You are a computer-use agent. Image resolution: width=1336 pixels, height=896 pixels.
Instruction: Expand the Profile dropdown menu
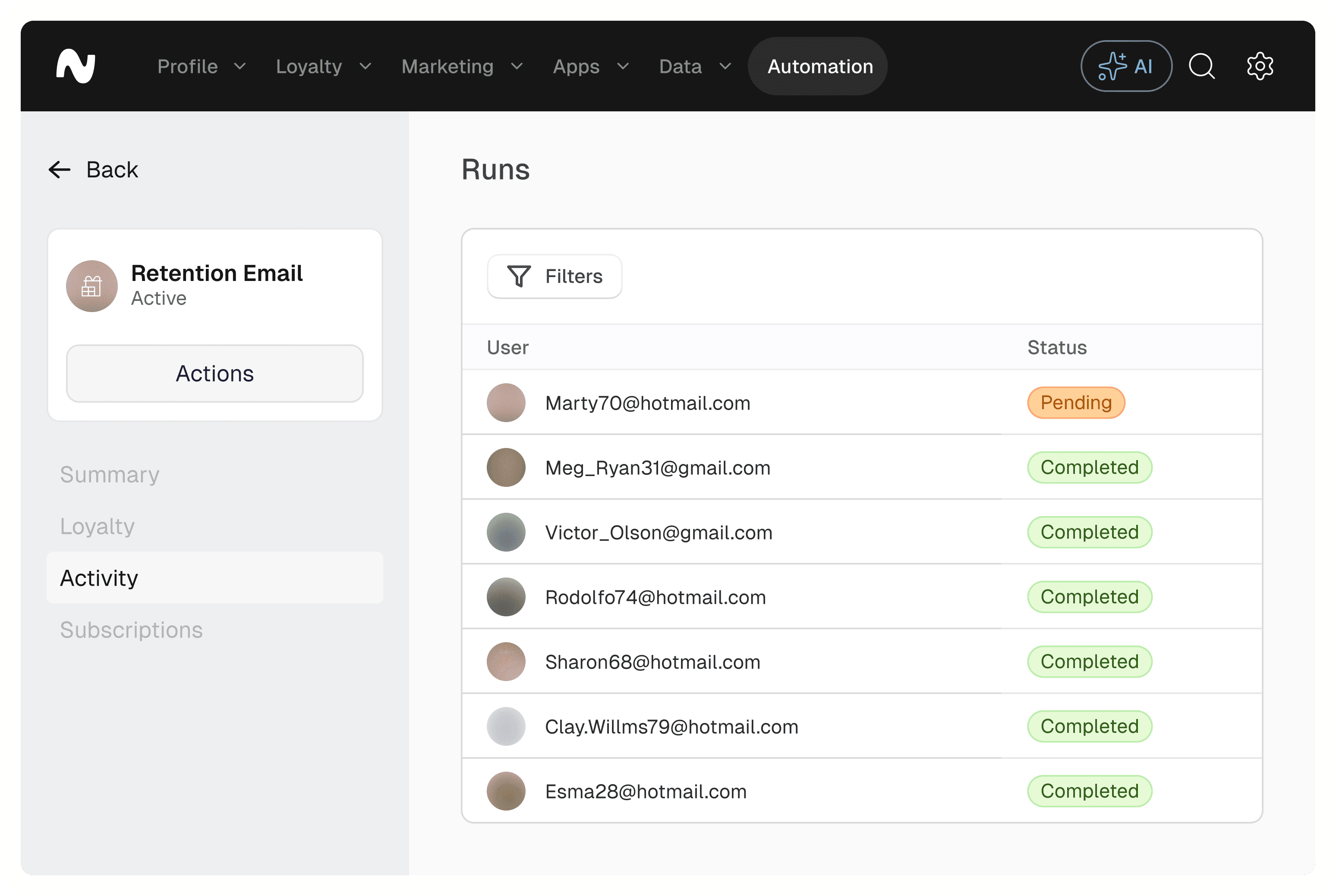202,66
